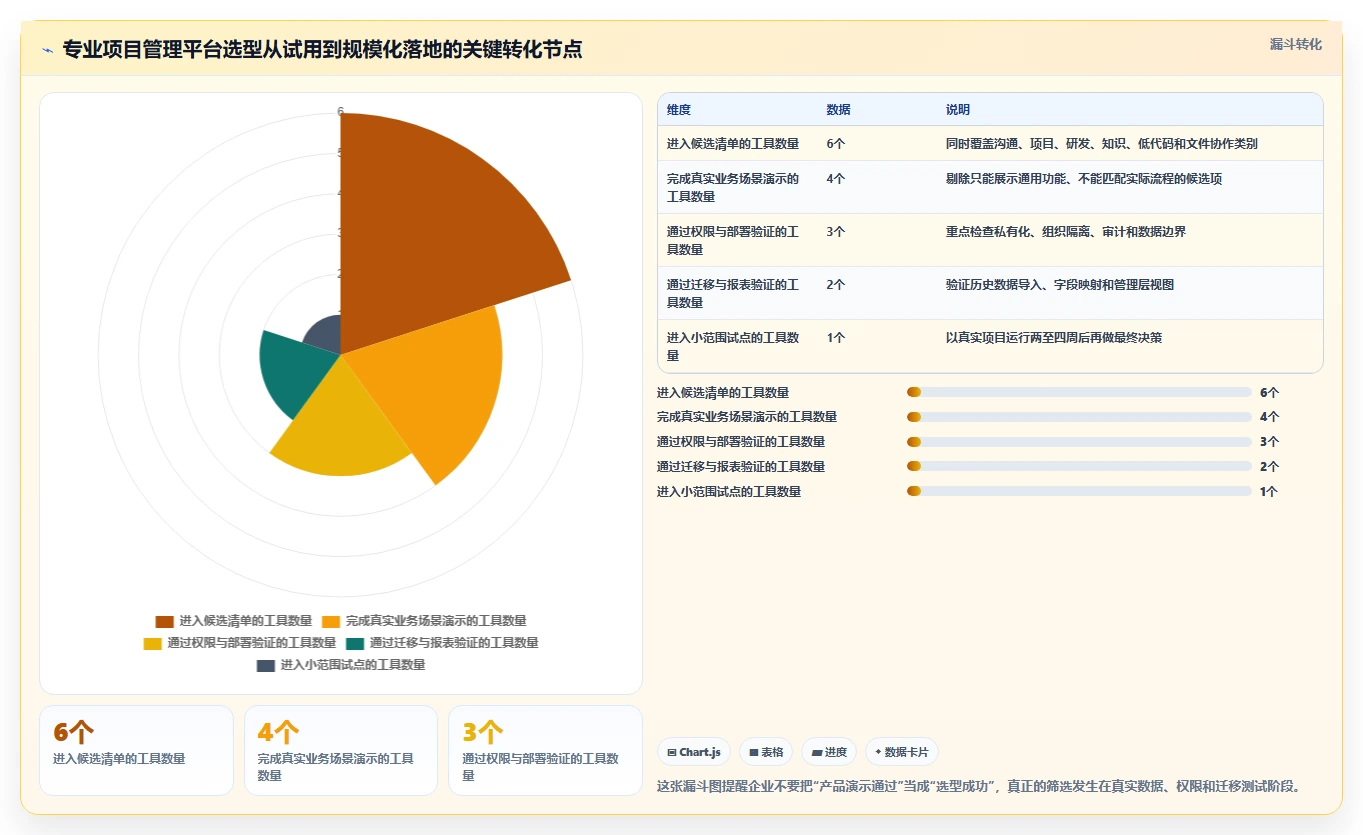The image size is (1363, 835).
Task: Click table value 2个 in fourth row
Action: point(836,285)
